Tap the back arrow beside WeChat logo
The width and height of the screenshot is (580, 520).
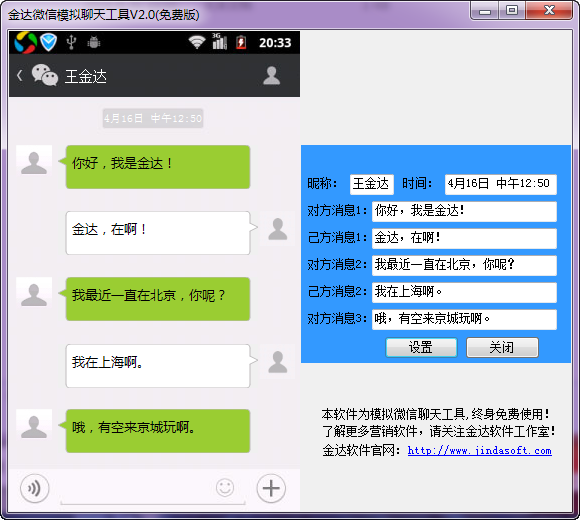coord(20,75)
